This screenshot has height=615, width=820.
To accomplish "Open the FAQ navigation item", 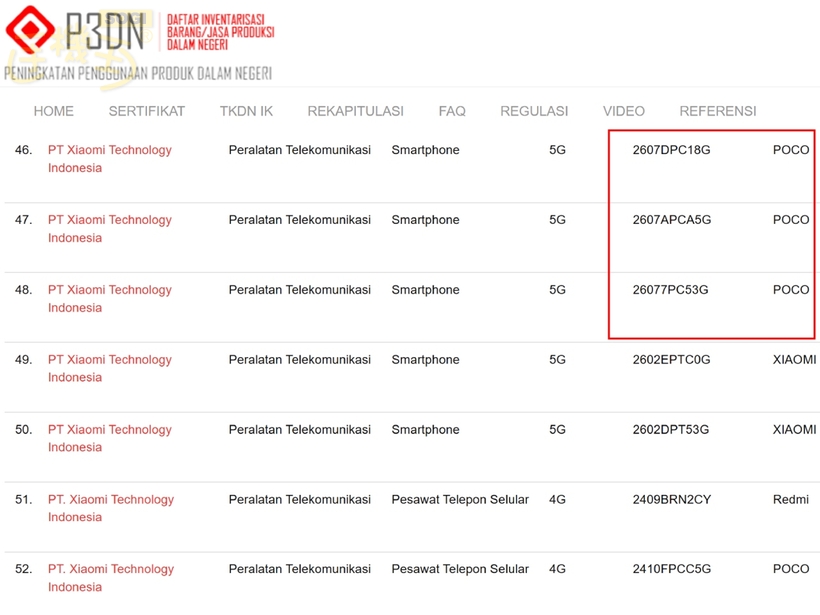I will point(452,111).
